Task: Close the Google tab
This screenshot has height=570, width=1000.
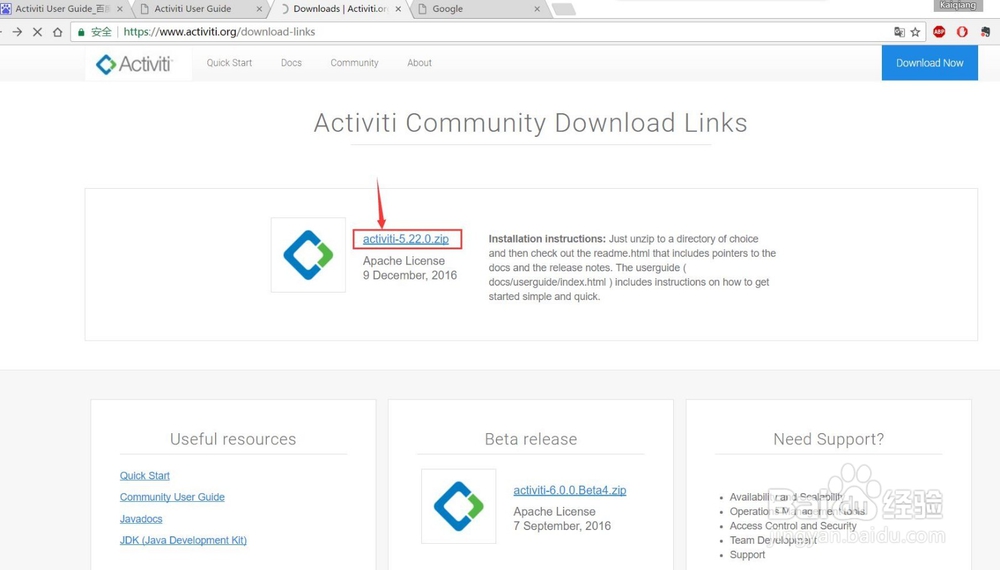Action: (537, 9)
